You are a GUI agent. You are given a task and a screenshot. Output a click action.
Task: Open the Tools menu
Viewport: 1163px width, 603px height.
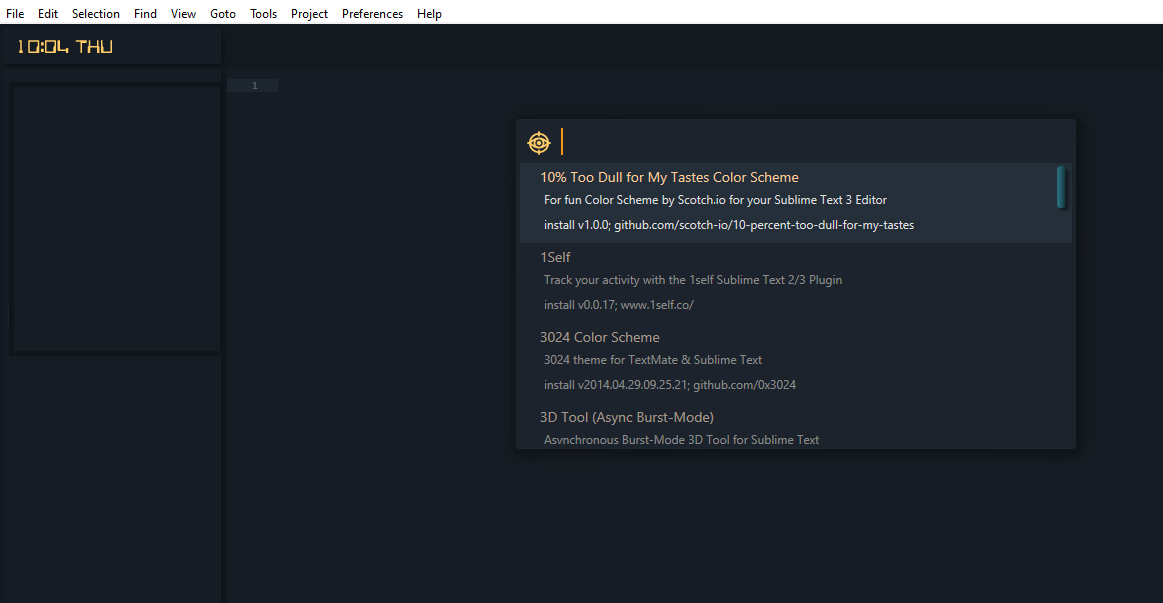[x=263, y=13]
